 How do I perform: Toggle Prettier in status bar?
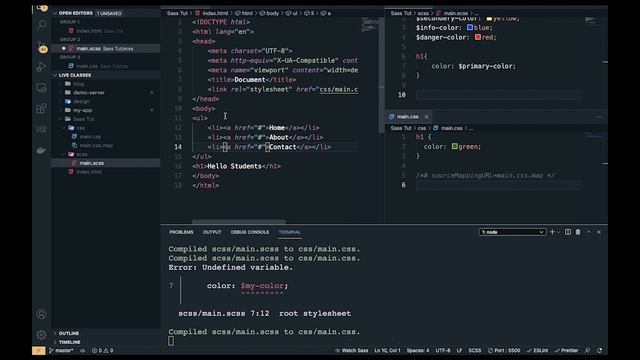(x=567, y=350)
